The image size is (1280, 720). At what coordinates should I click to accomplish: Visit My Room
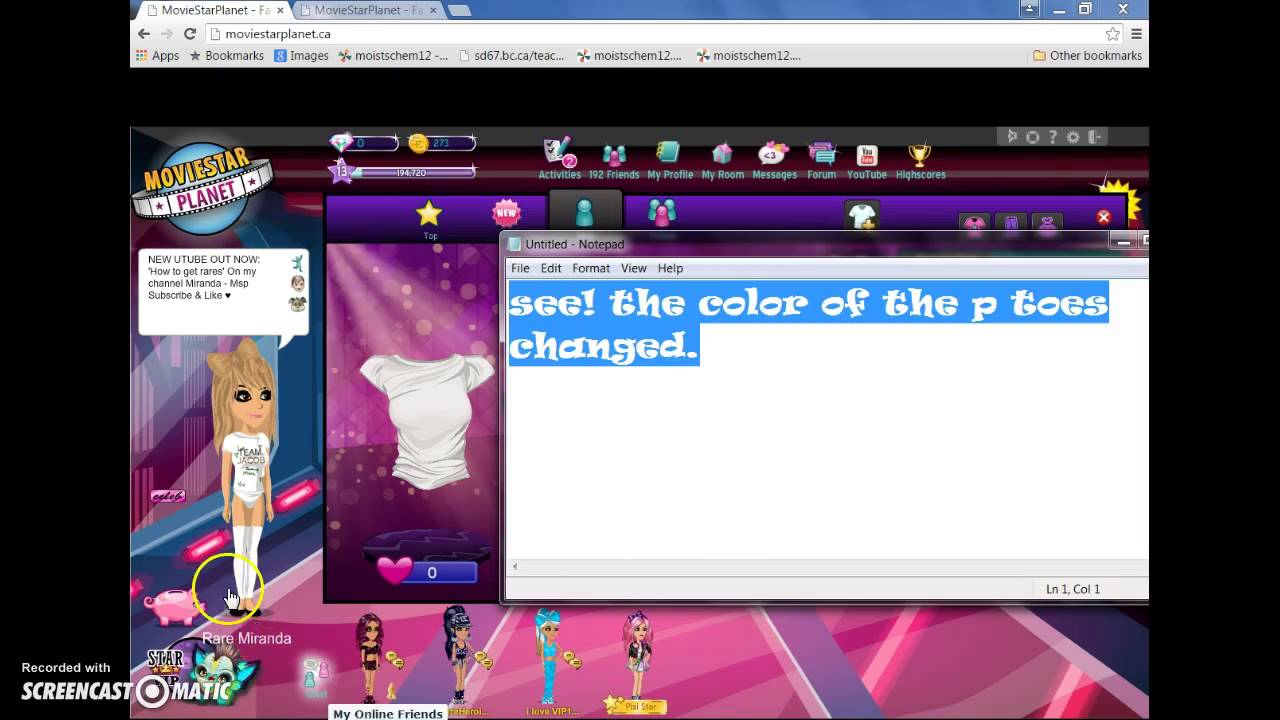pos(722,160)
